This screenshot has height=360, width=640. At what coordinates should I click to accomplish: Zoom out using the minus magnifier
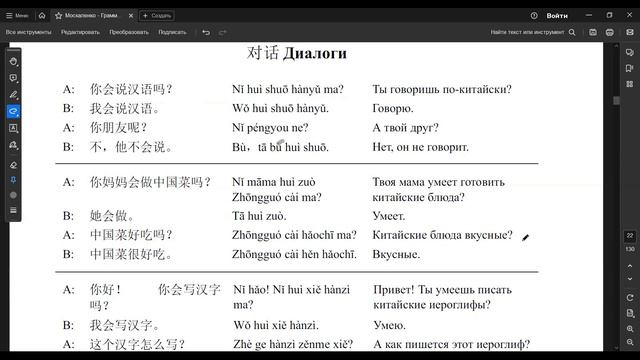630,342
